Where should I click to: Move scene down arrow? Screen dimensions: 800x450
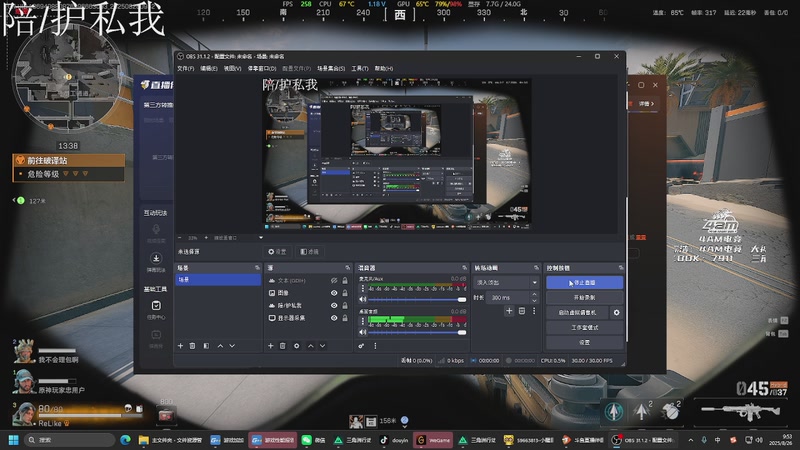(x=232, y=346)
